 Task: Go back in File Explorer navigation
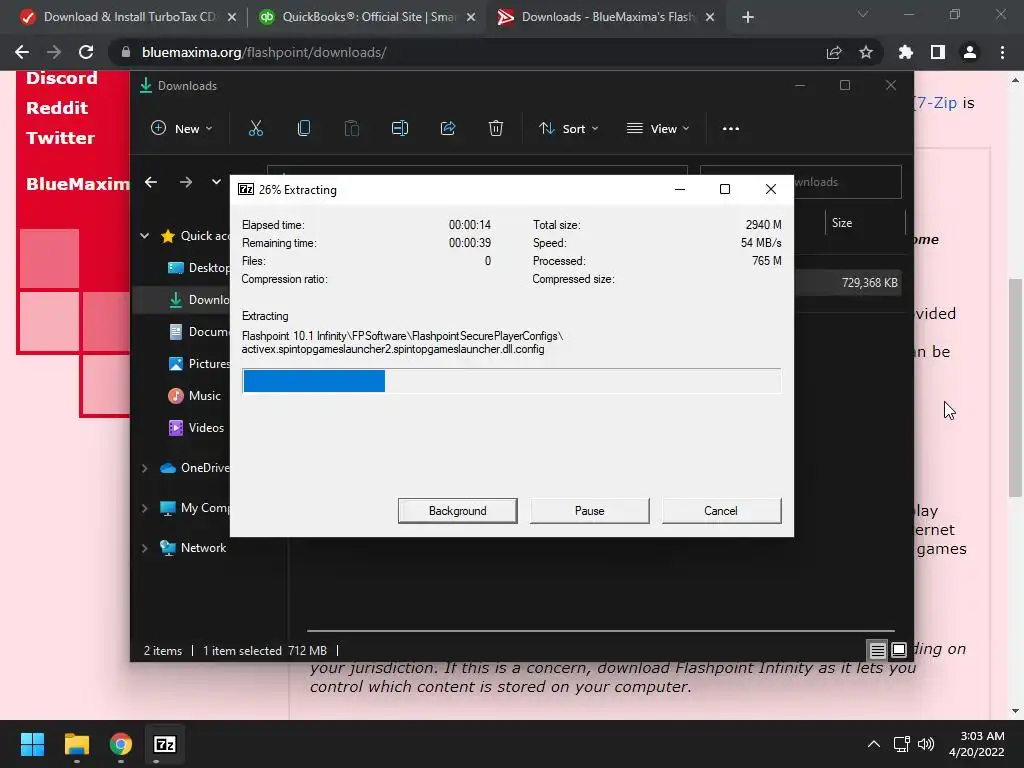[x=151, y=182]
